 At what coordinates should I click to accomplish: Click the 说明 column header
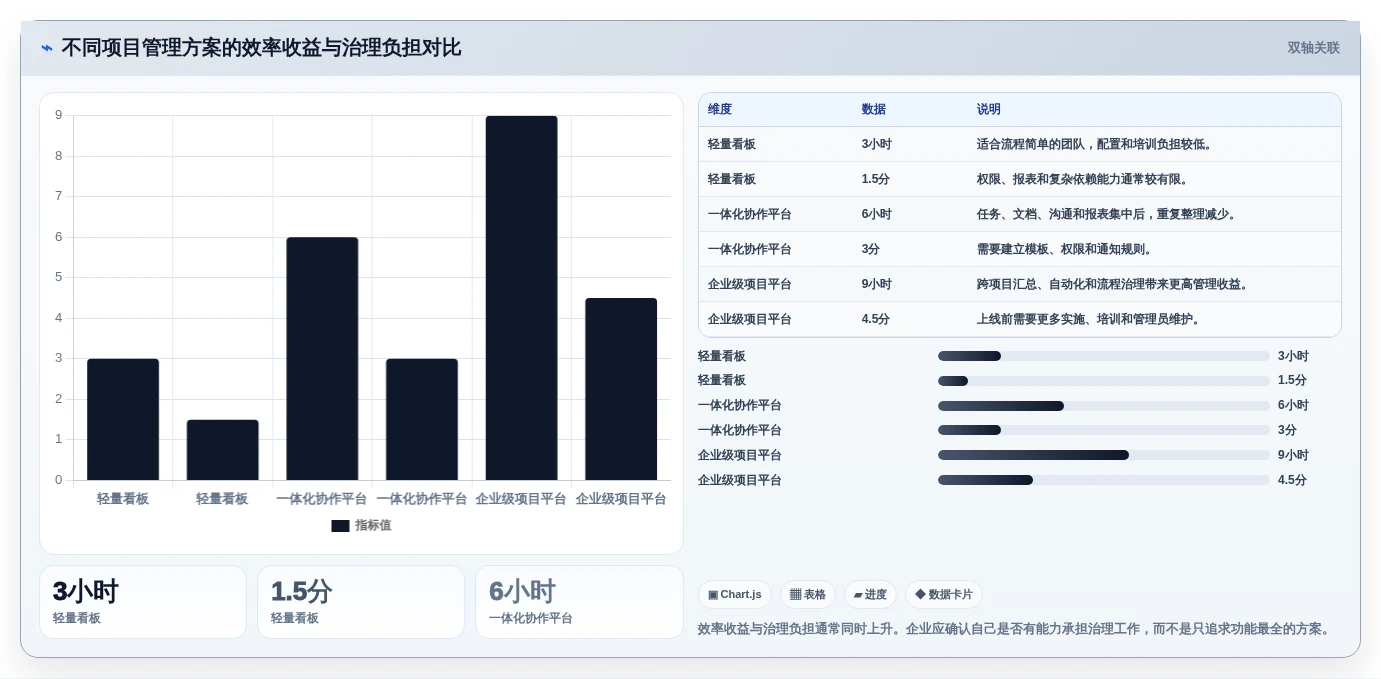[989, 110]
